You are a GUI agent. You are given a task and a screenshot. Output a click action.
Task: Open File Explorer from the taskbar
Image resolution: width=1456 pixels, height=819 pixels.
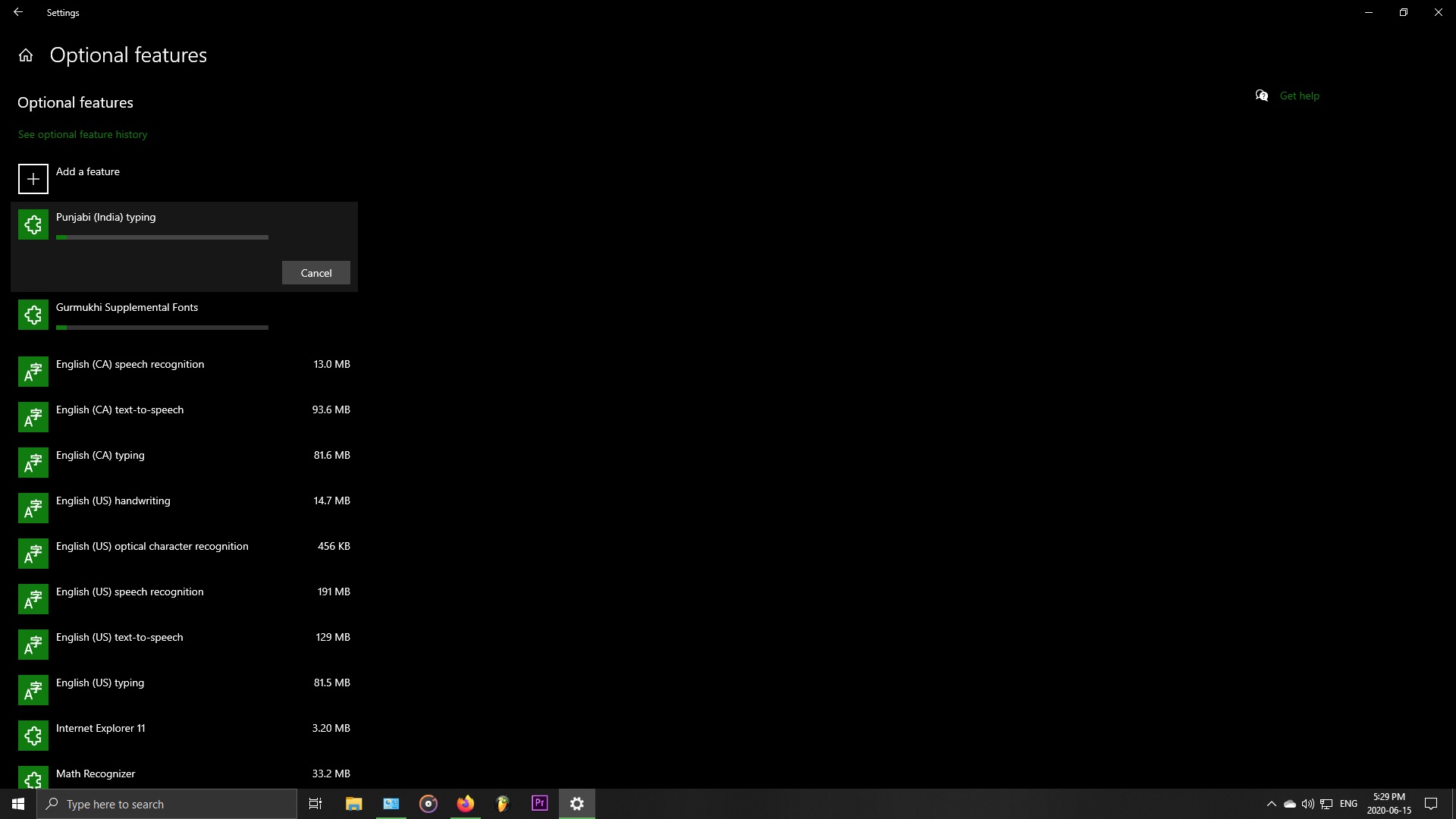click(353, 803)
